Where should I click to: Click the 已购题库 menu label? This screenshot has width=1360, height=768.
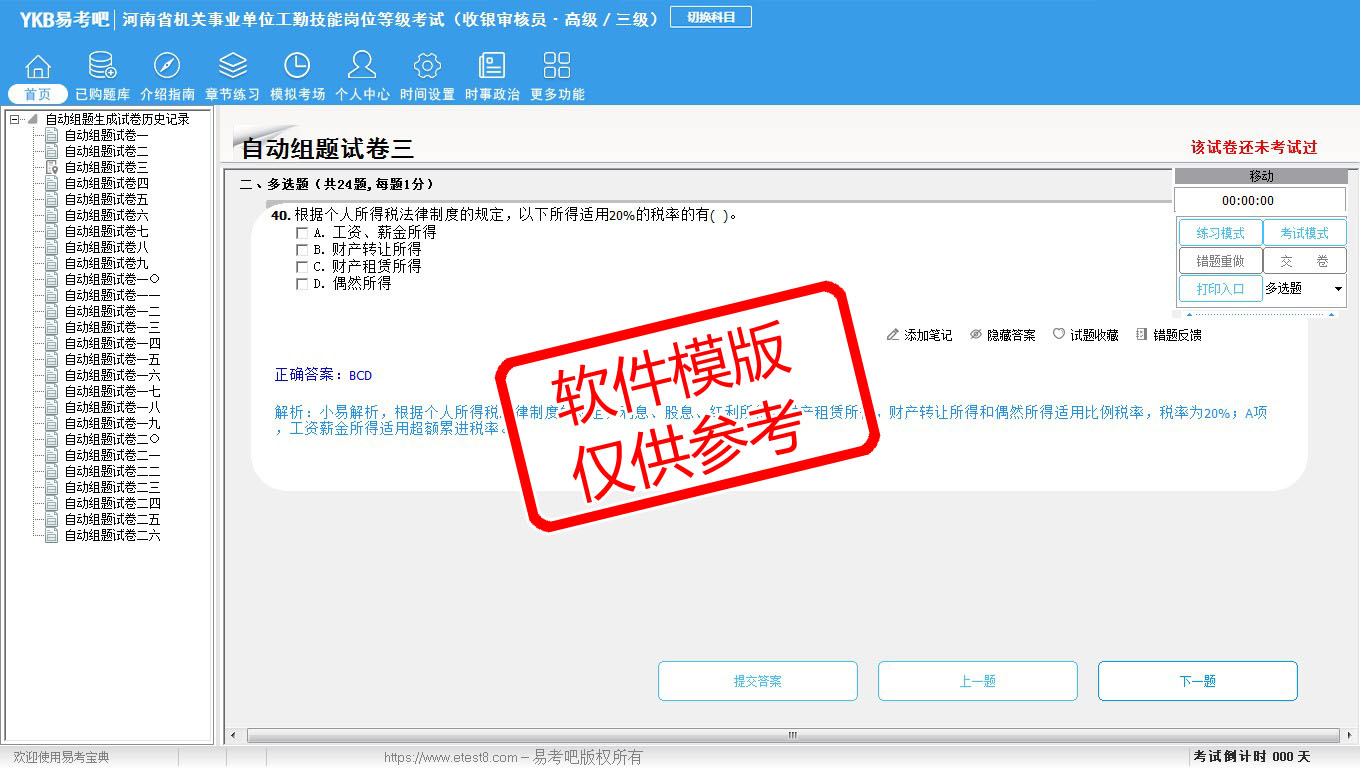point(102,94)
